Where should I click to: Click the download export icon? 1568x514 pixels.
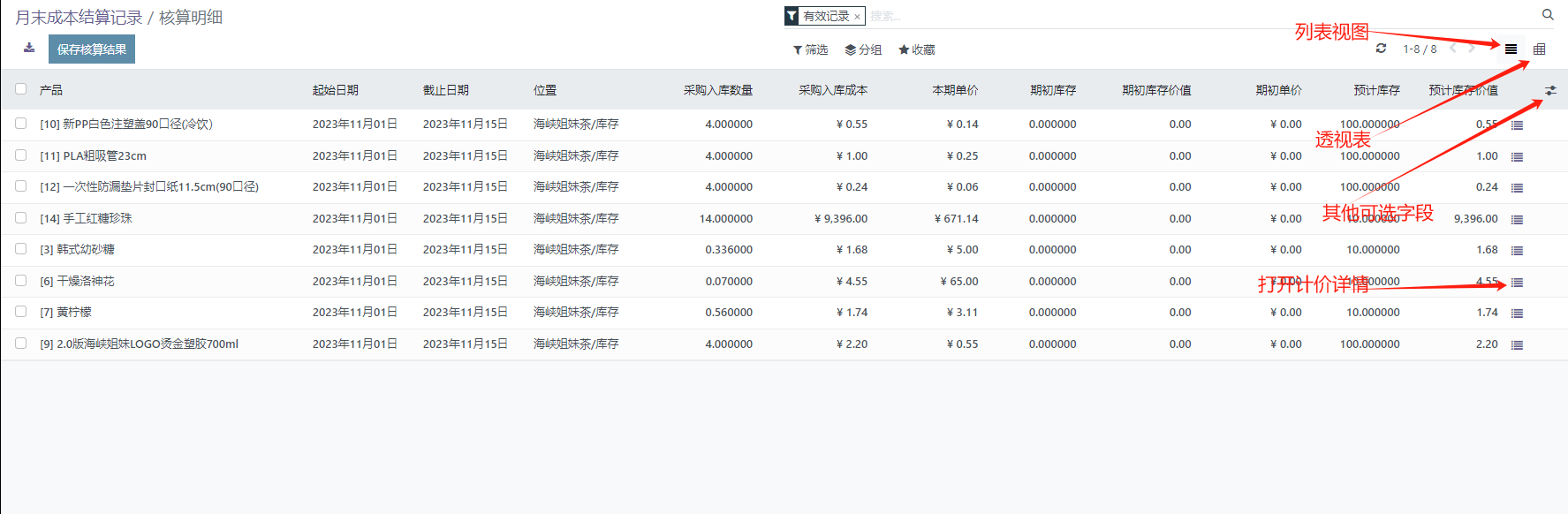(x=29, y=48)
